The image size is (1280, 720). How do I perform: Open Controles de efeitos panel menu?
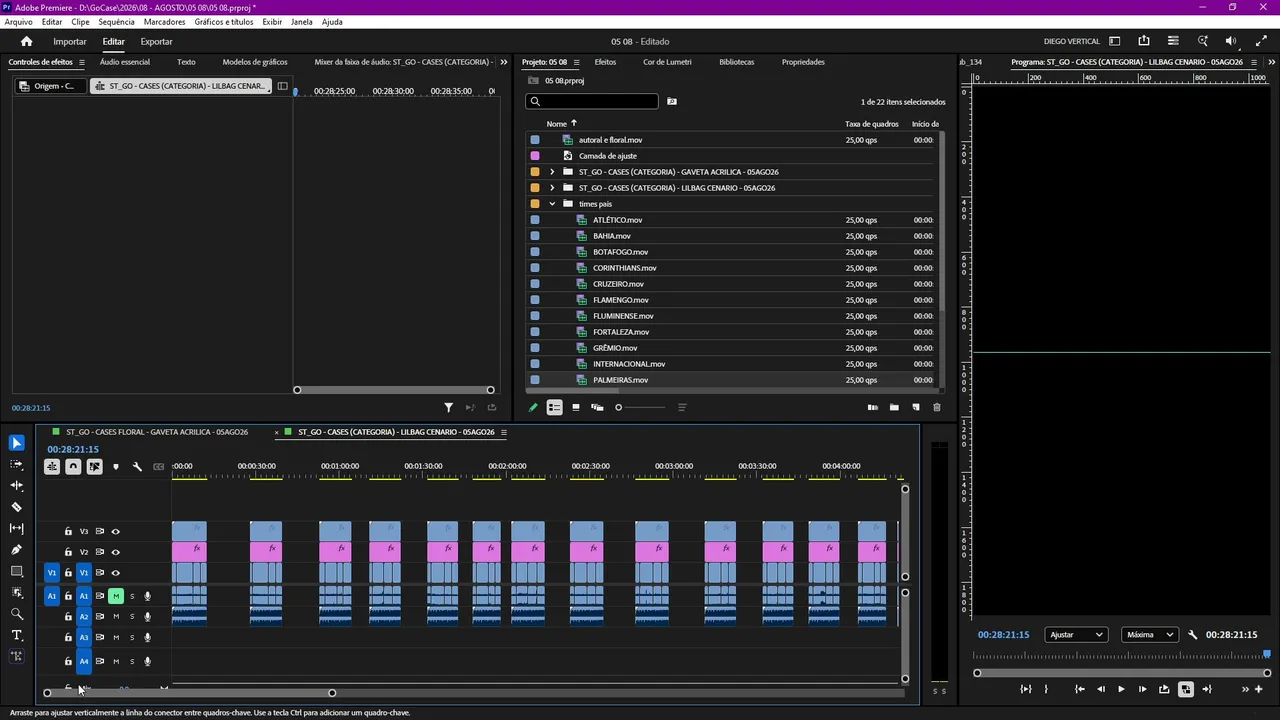point(81,62)
